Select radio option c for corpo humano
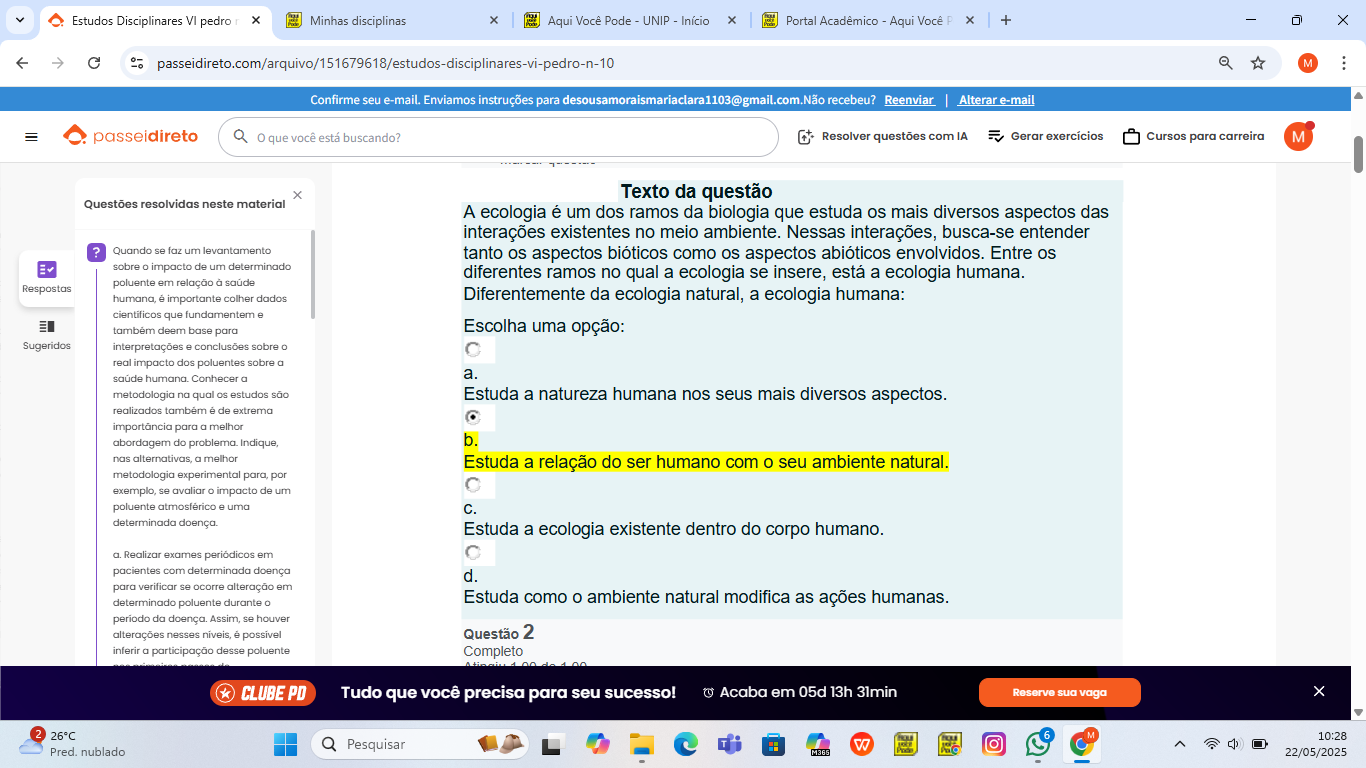 point(474,485)
